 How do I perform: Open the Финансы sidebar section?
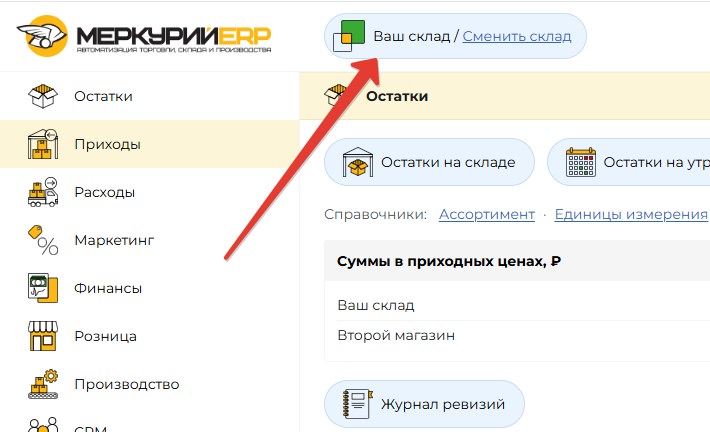point(149,288)
